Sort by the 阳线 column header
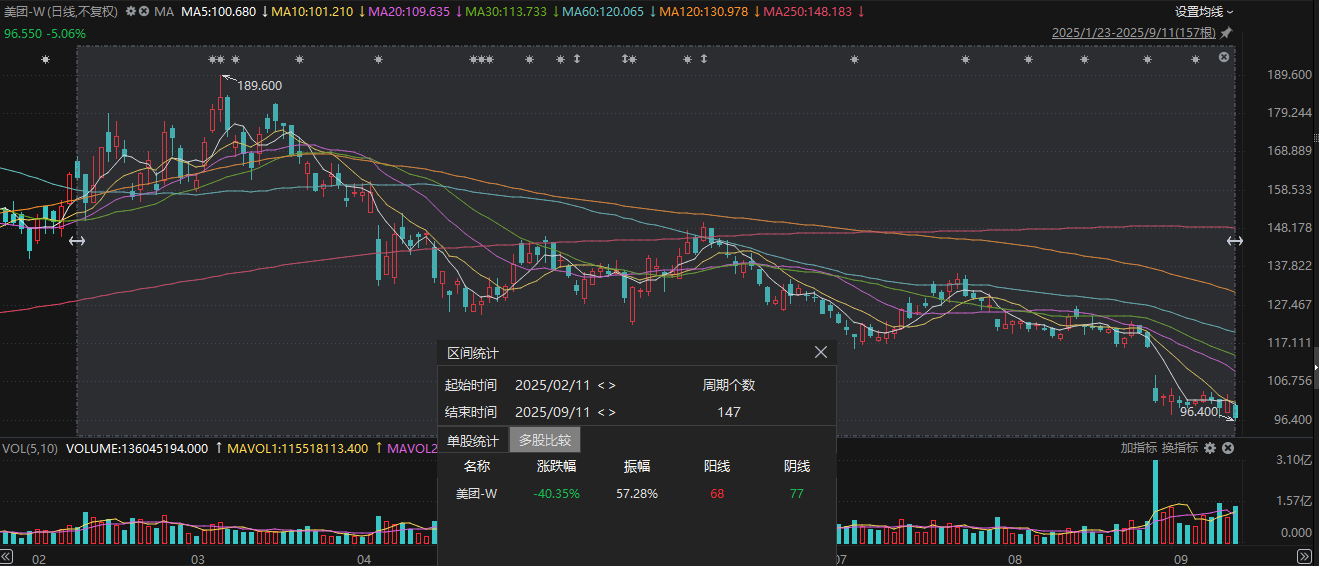The width and height of the screenshot is (1319, 566). coord(716,466)
